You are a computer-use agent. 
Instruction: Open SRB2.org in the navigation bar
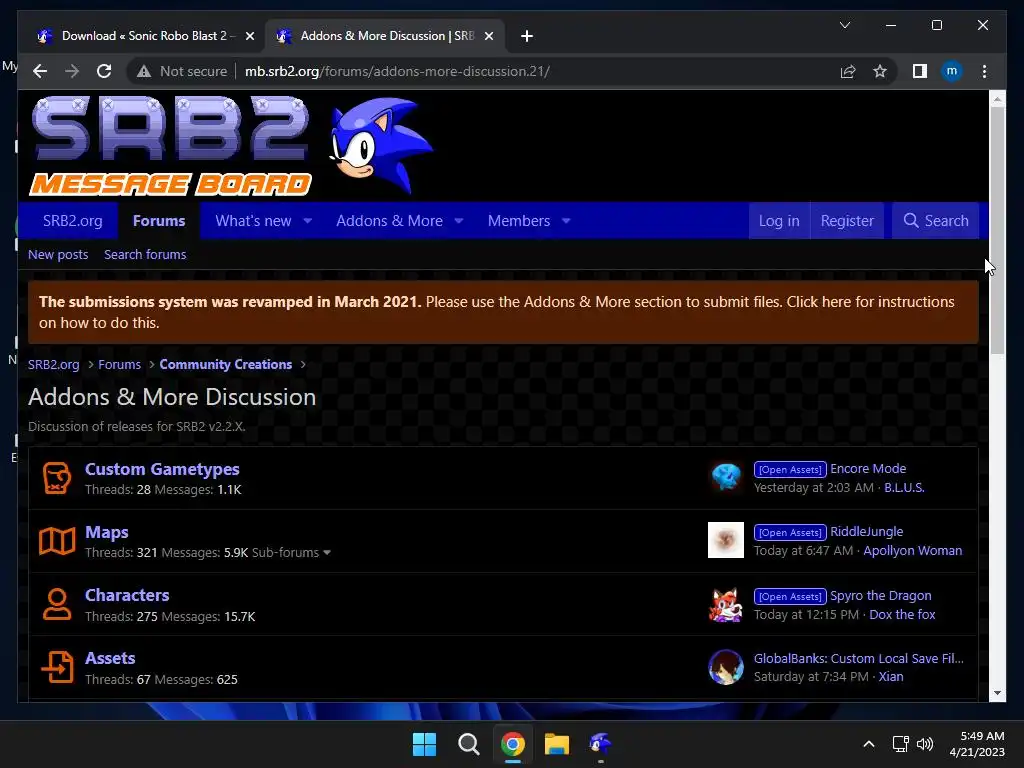(x=72, y=221)
